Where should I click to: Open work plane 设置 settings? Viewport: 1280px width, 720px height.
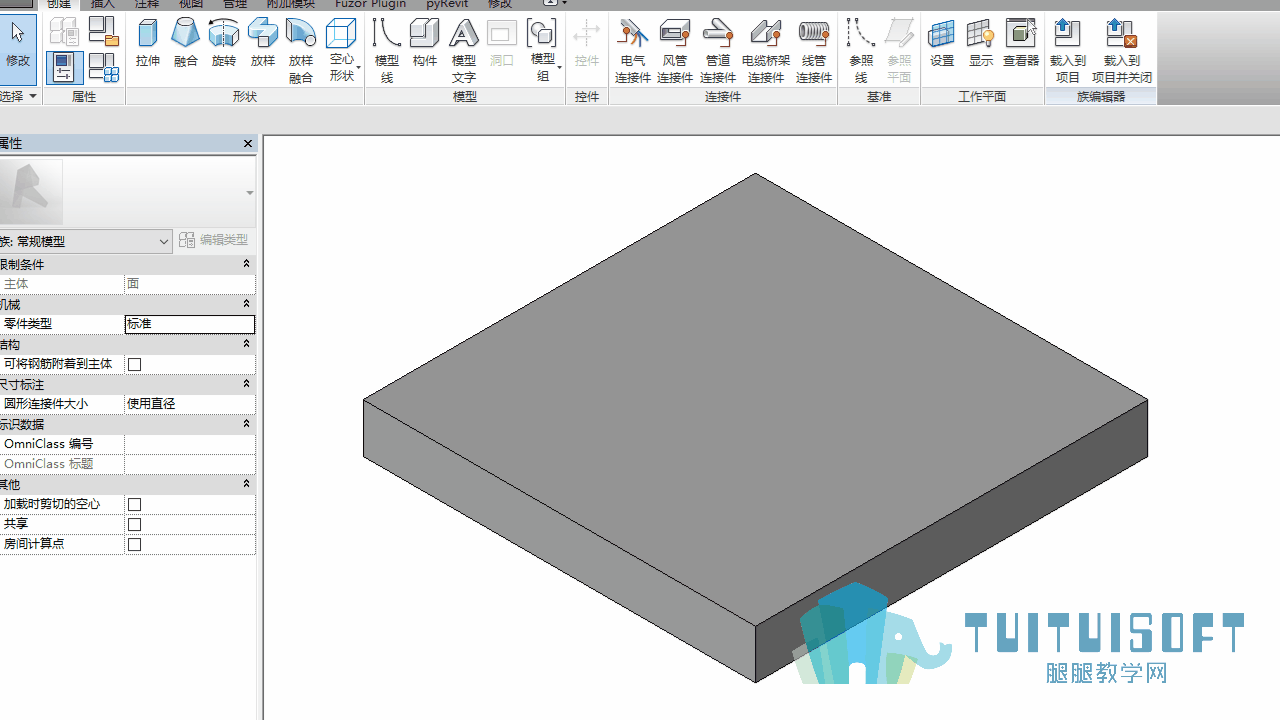point(942,43)
